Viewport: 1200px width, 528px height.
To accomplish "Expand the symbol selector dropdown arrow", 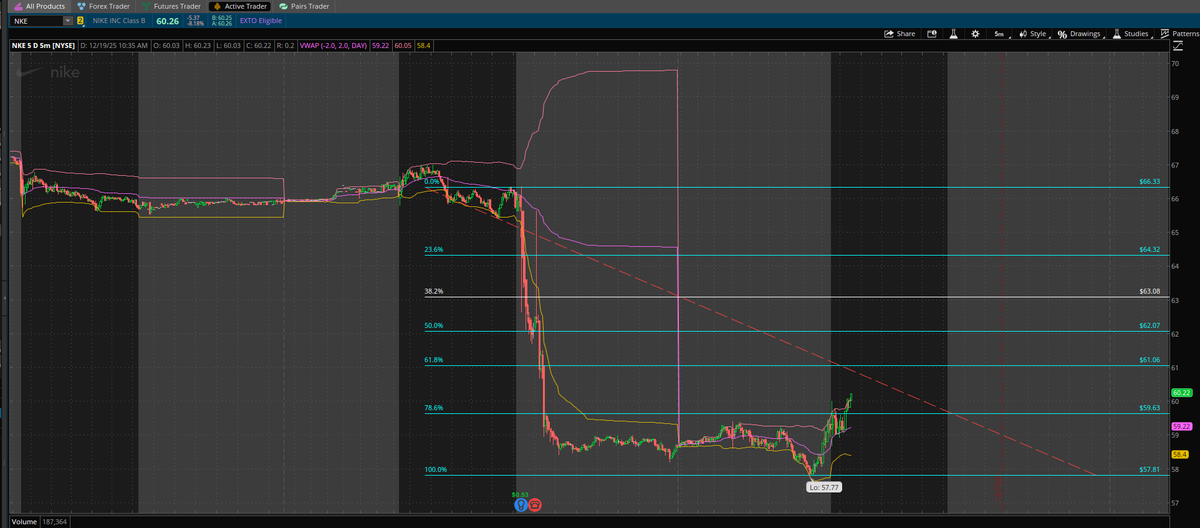I will pos(67,20).
